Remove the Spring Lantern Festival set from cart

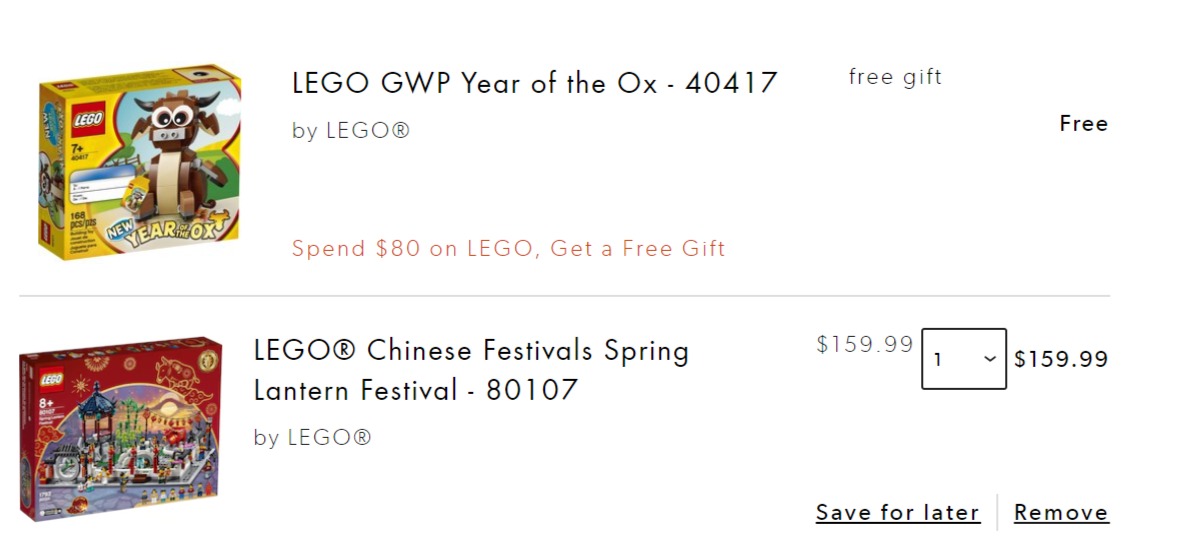click(1061, 512)
